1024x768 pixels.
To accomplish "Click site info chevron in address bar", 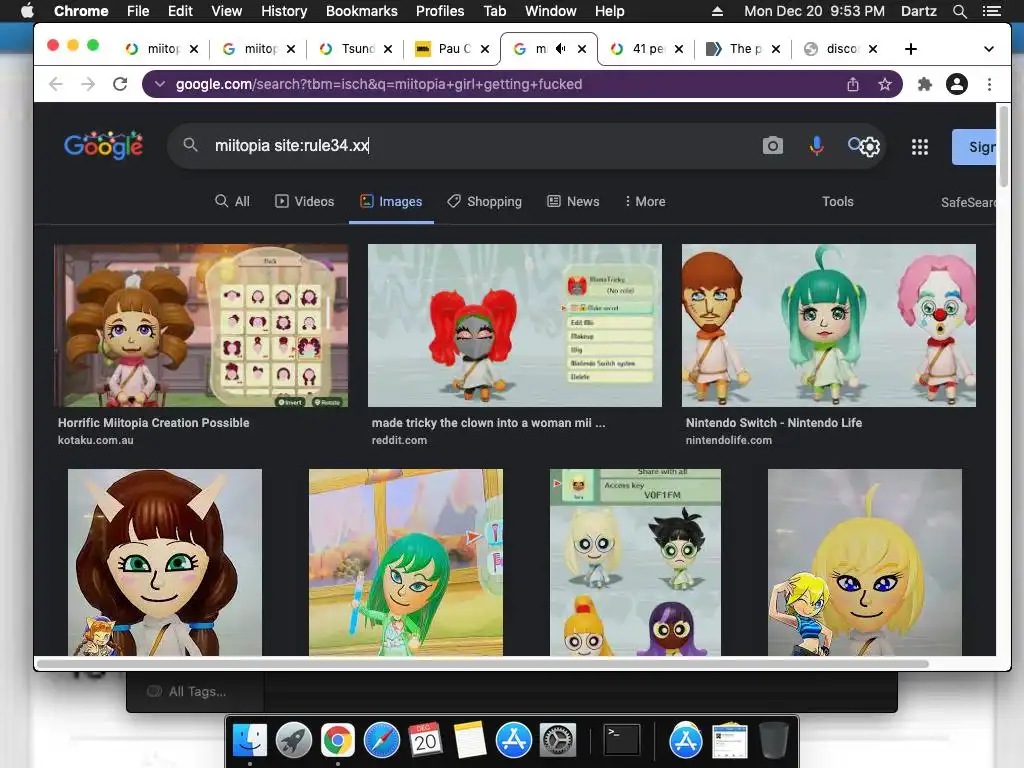I will tap(160, 84).
